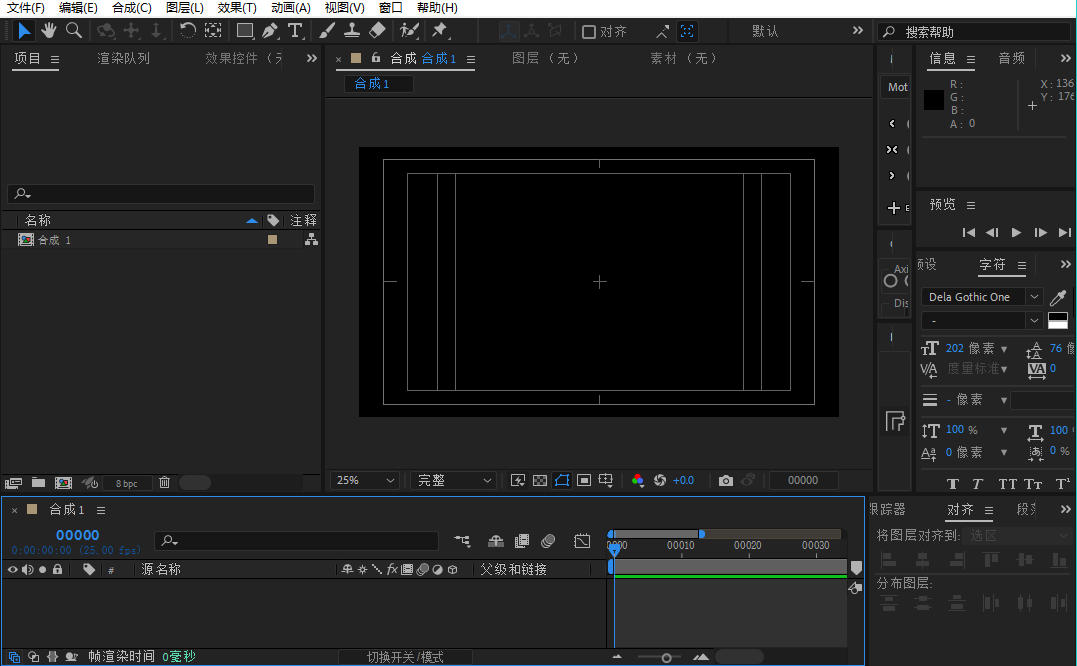1077x666 pixels.
Task: Toggle the 对齐 snapping checkbox
Action: coord(589,32)
